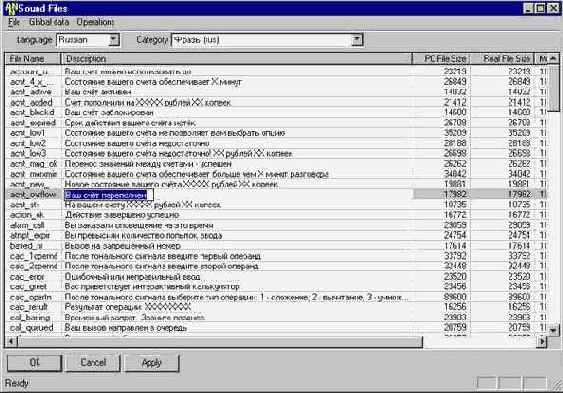The height and width of the screenshot is (393, 563).
Task: Expand the Category dropdown arrow
Action: click(357, 40)
